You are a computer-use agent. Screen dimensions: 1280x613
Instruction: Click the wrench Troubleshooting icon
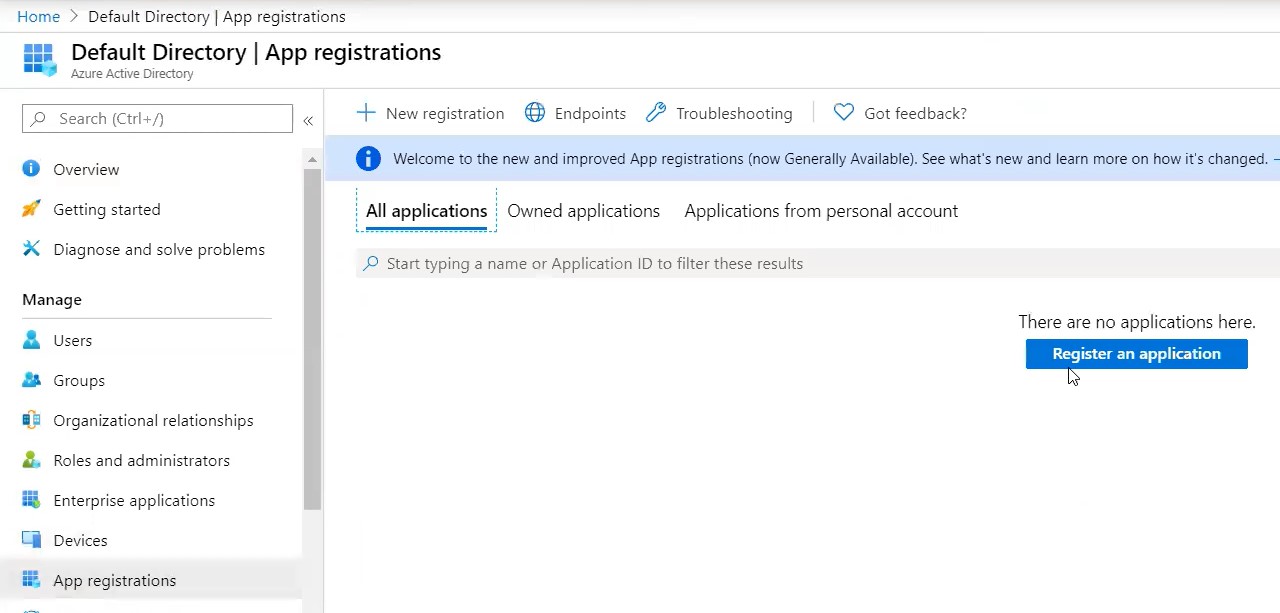coord(656,113)
